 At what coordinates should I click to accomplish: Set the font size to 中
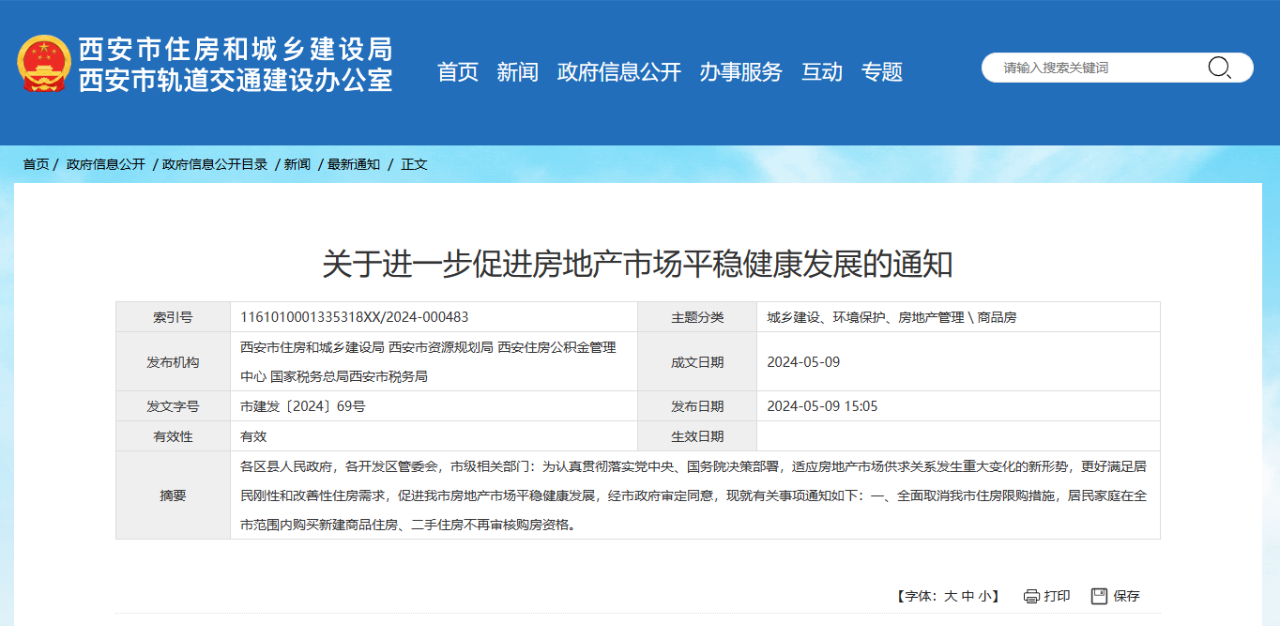coord(968,596)
